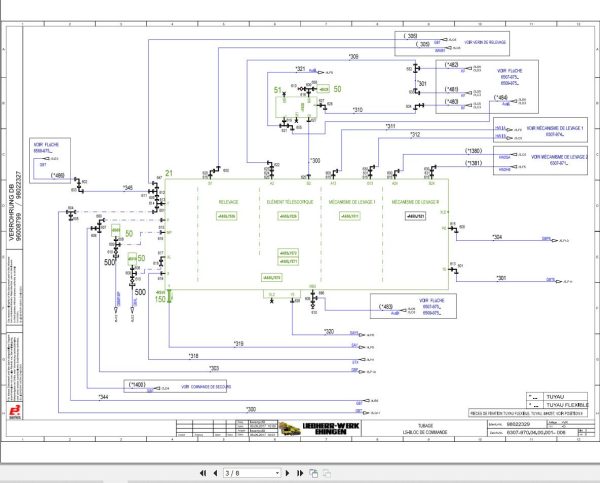Click the pipe label *309

pyautogui.click(x=354, y=57)
